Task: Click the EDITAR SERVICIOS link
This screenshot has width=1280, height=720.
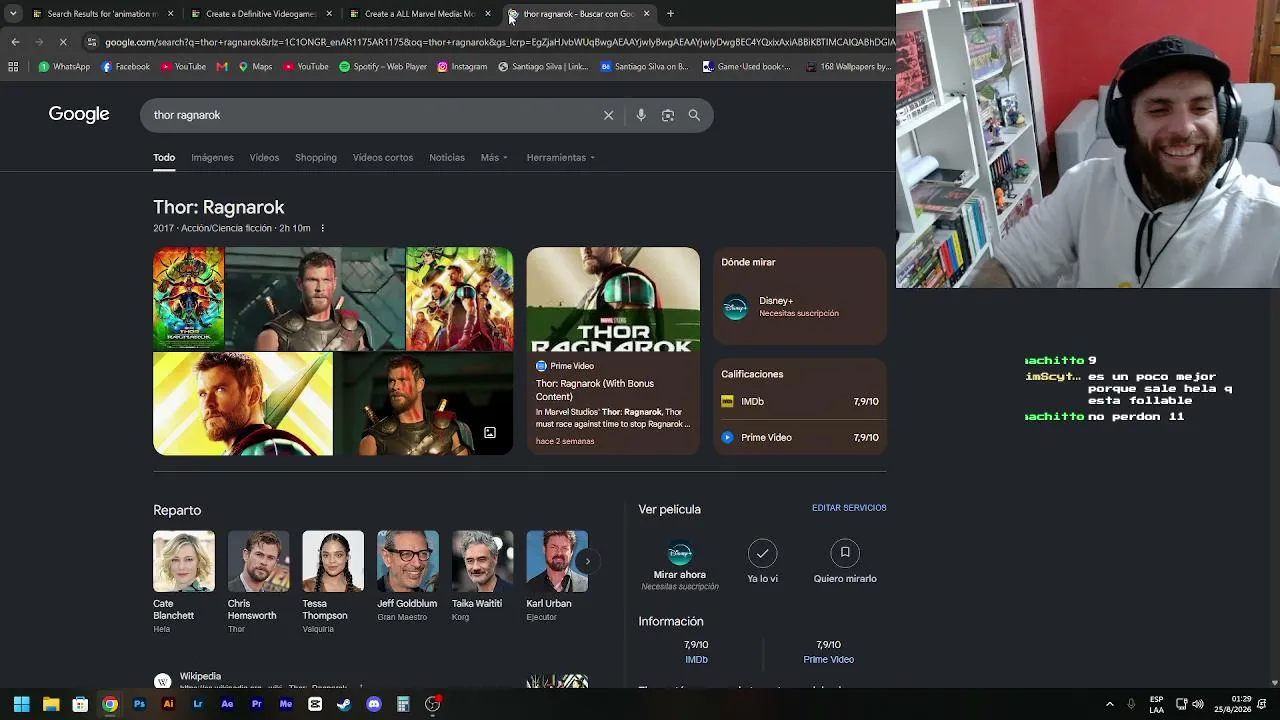Action: (x=849, y=508)
